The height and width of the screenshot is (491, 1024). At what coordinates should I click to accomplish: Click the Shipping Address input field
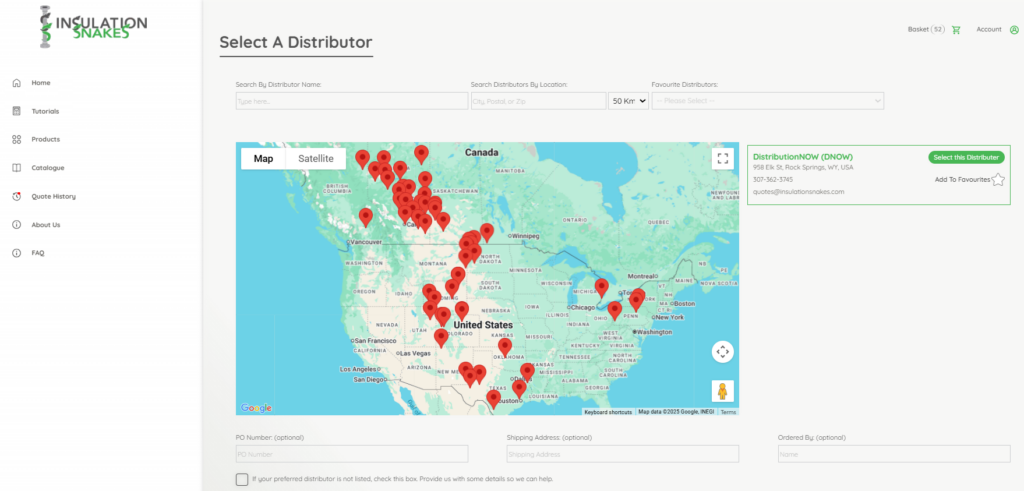click(x=622, y=454)
